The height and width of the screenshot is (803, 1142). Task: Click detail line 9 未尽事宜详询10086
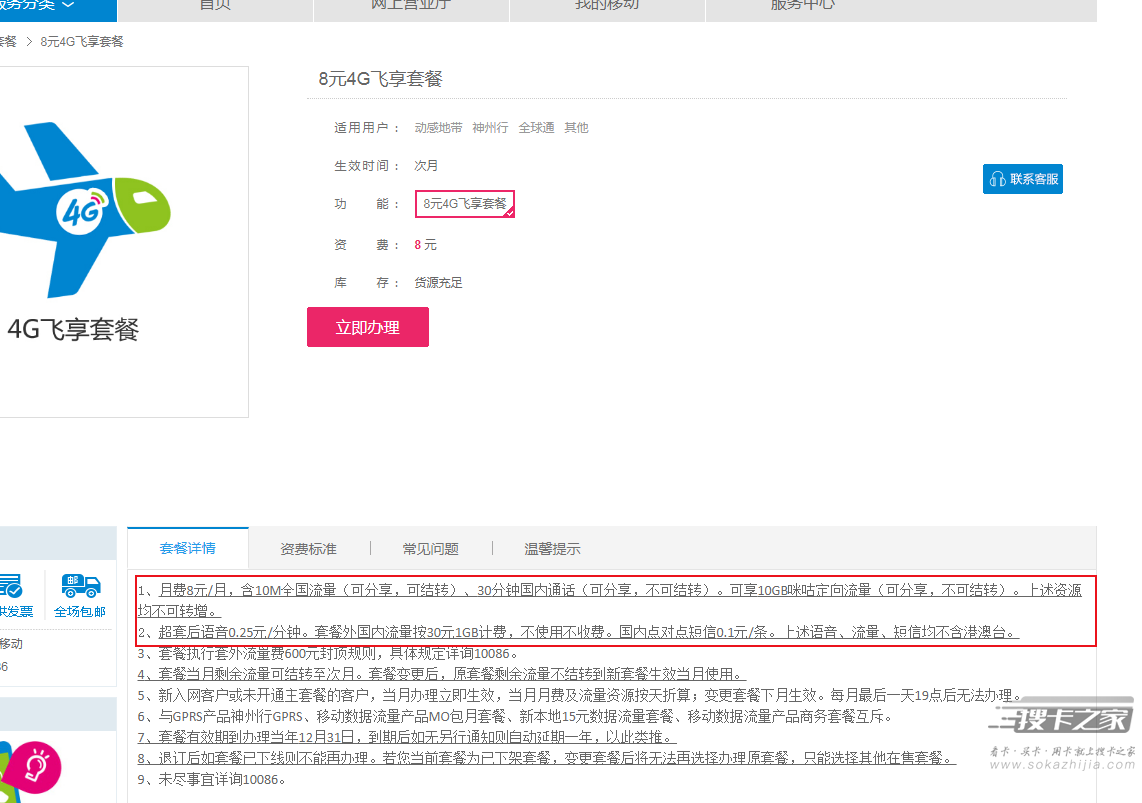pyautogui.click(x=212, y=779)
